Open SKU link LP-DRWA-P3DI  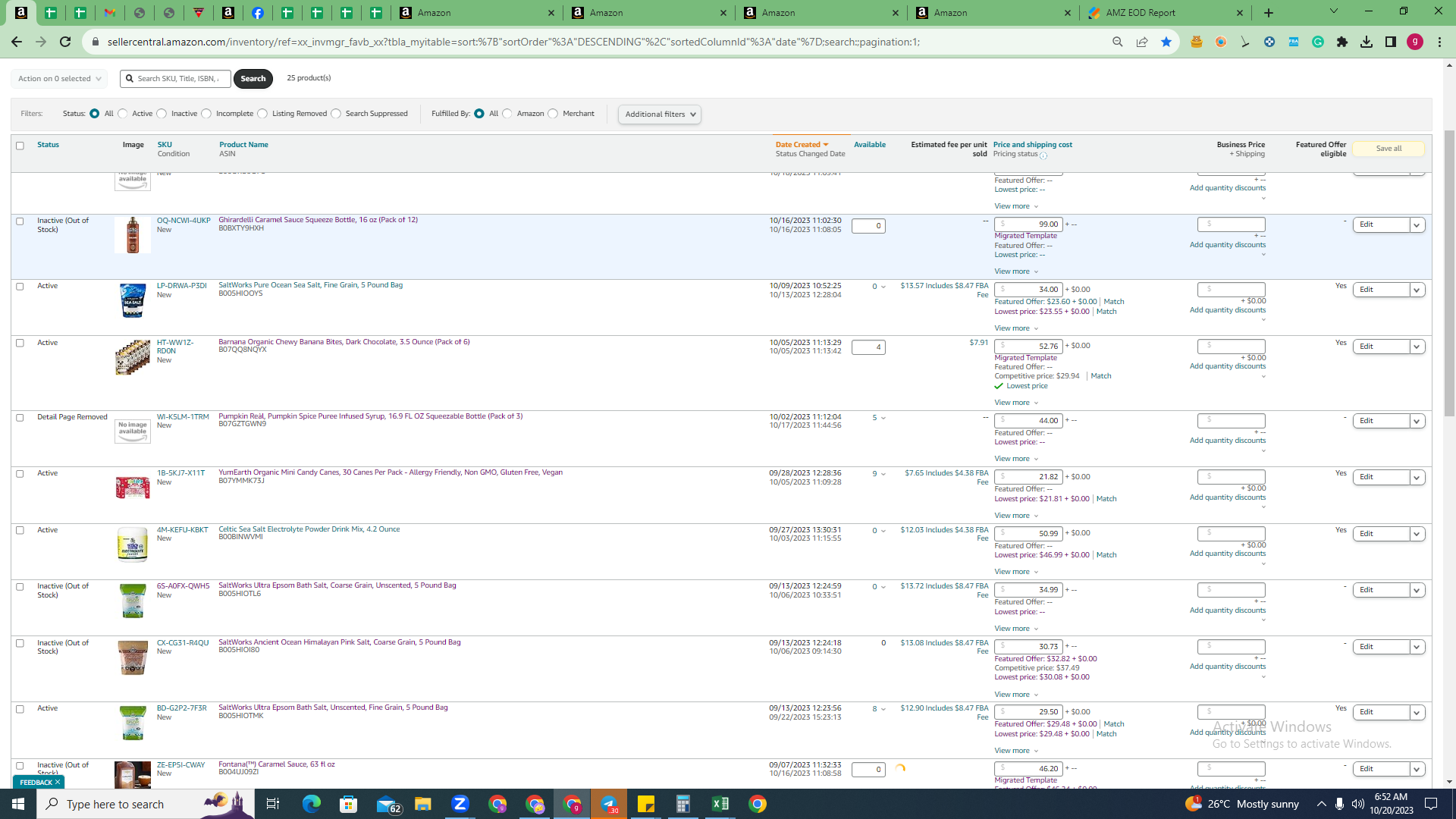click(x=182, y=286)
